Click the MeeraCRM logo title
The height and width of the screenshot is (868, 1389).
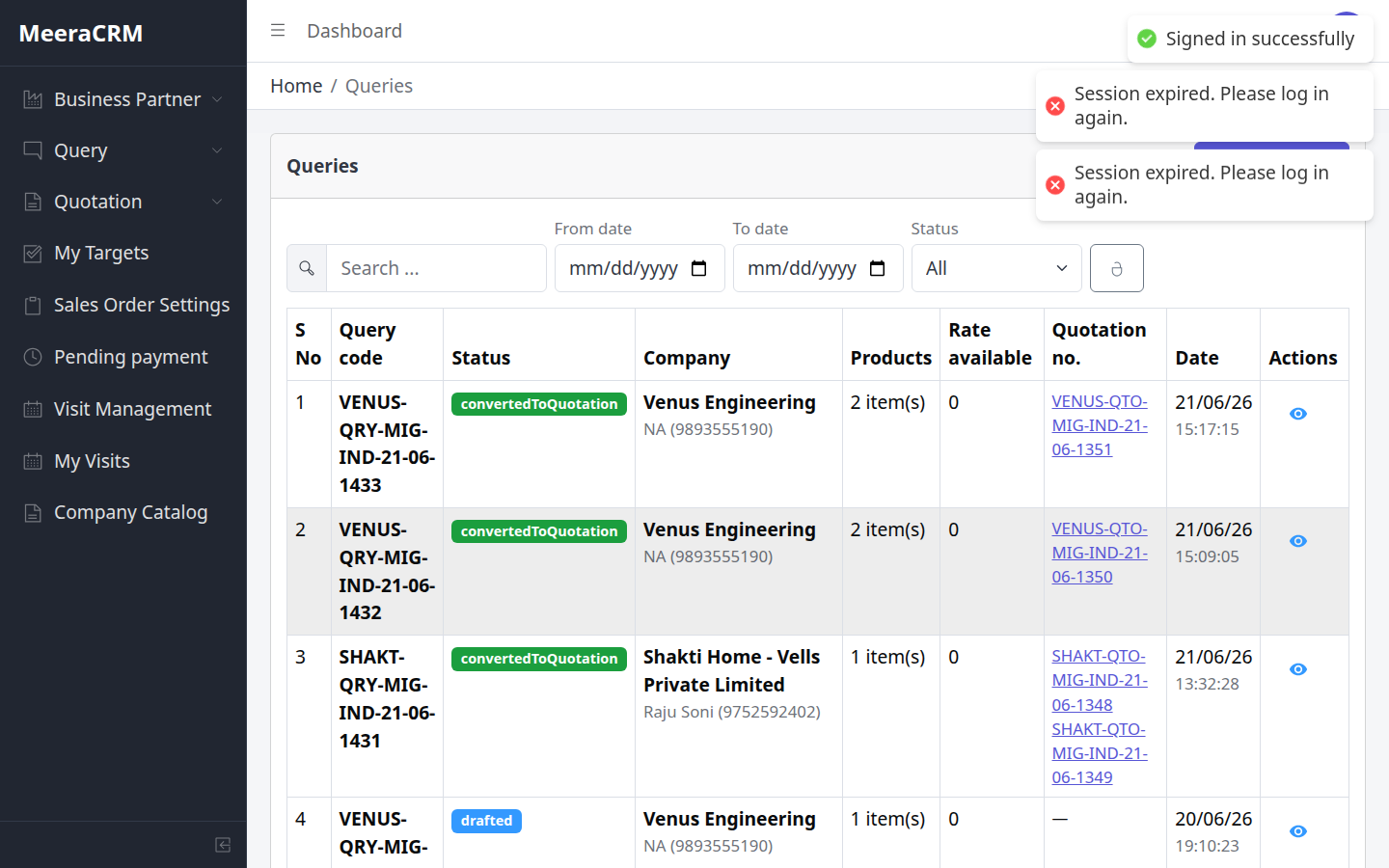click(81, 33)
